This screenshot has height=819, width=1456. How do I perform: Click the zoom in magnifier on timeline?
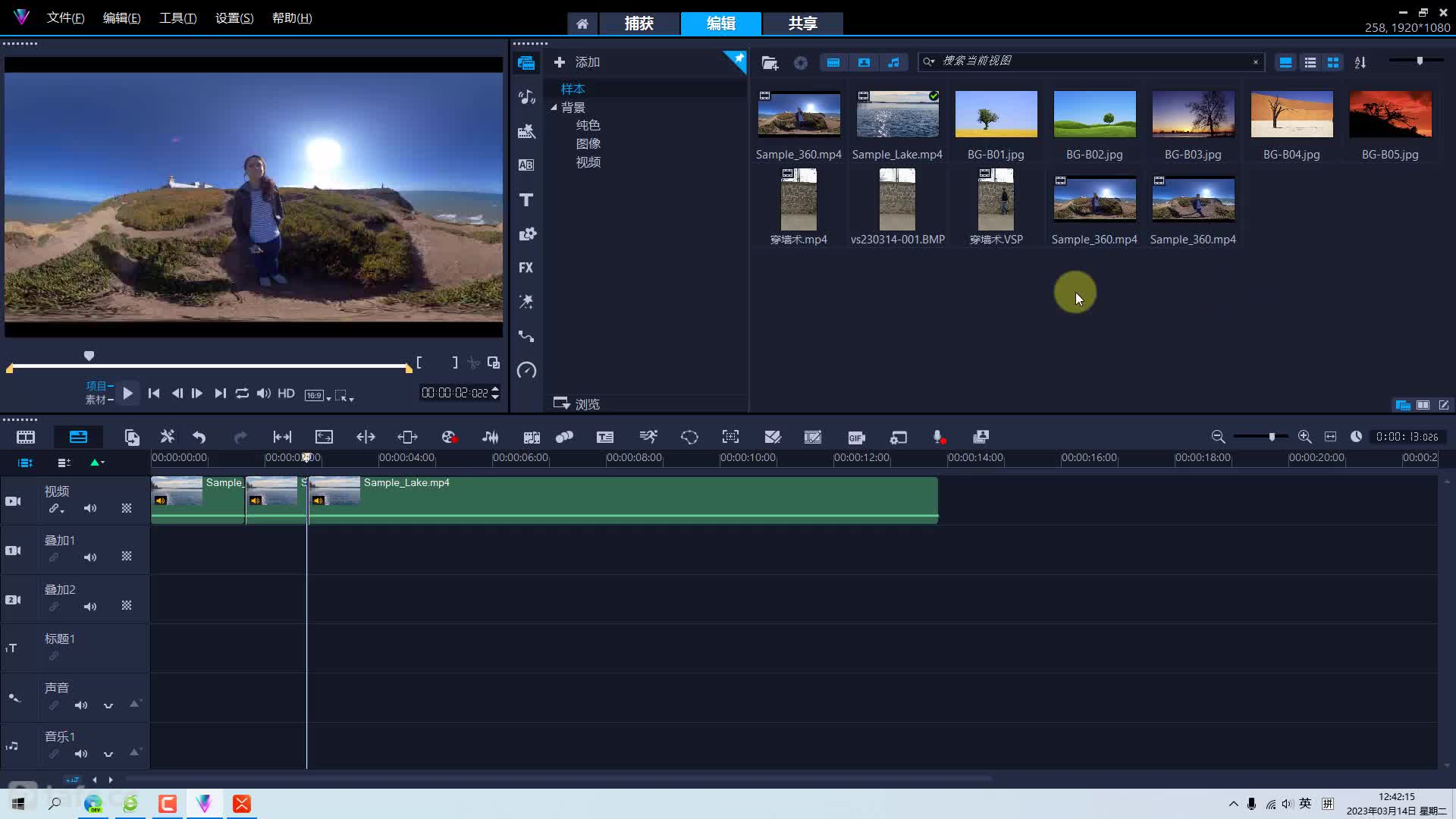click(1304, 437)
